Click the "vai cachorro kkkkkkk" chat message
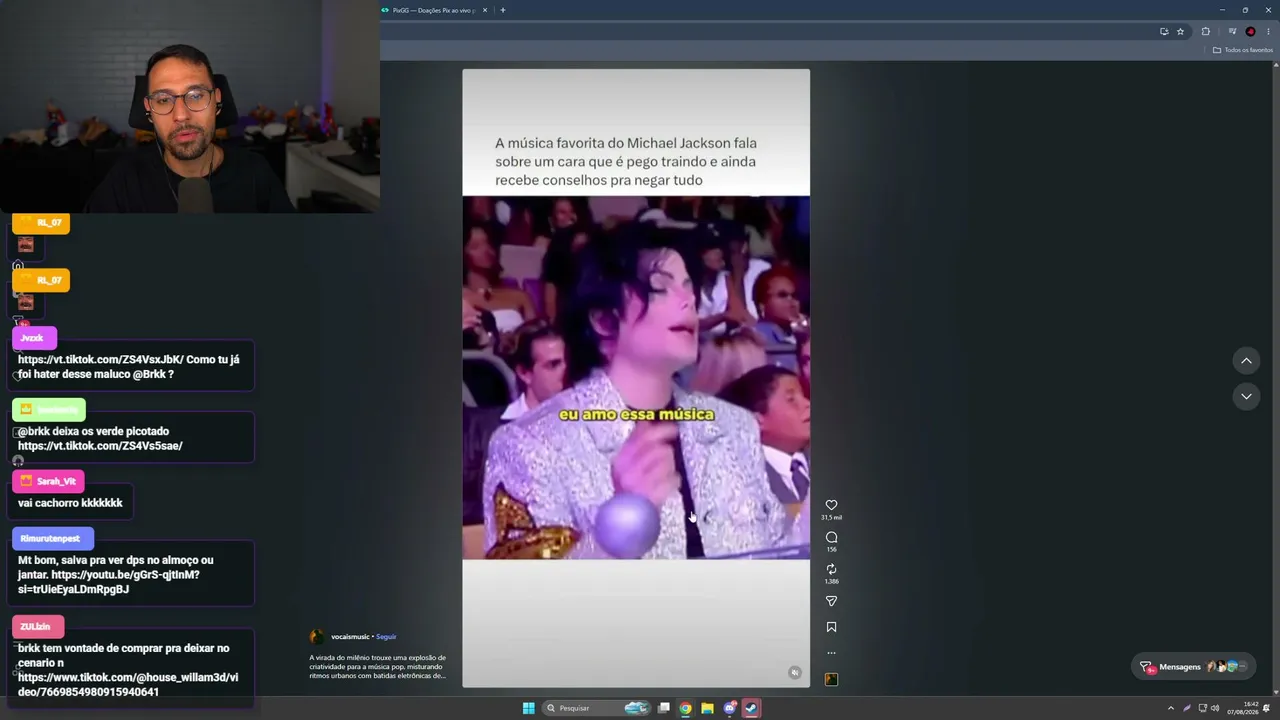1280x720 pixels. click(70, 503)
